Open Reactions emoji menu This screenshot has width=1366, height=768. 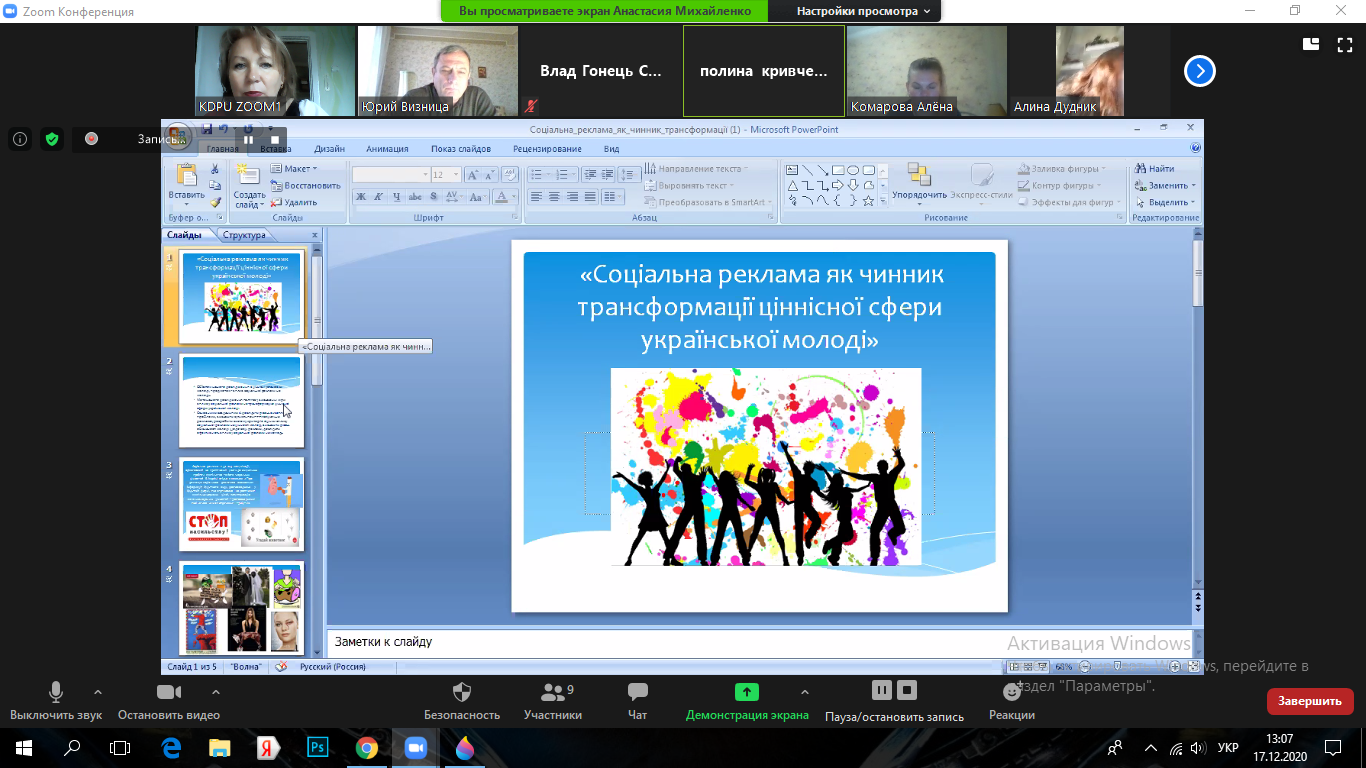1011,692
